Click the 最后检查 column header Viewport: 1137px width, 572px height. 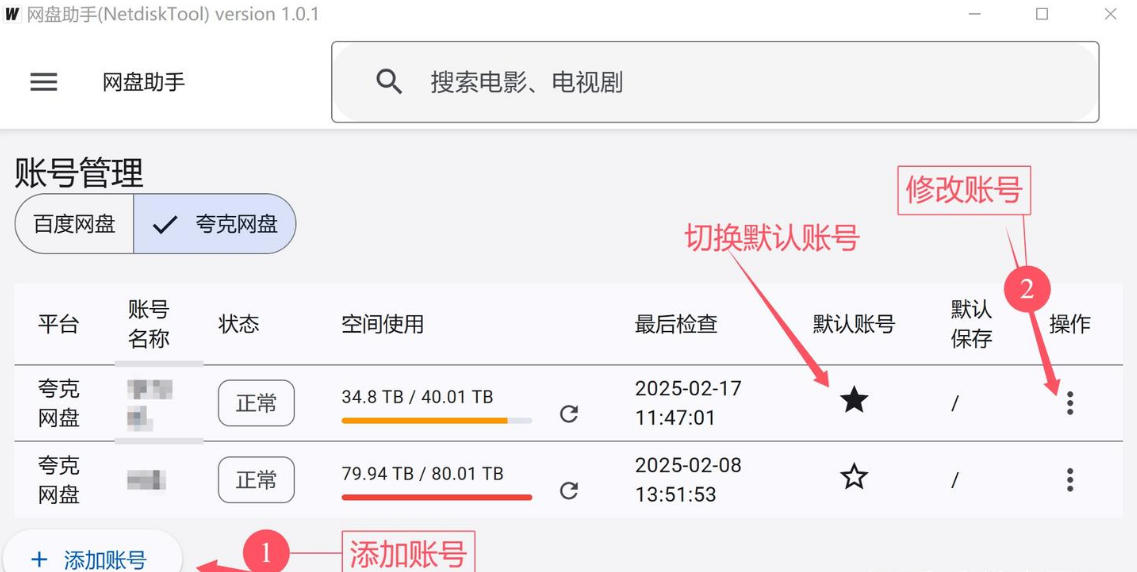[676, 324]
